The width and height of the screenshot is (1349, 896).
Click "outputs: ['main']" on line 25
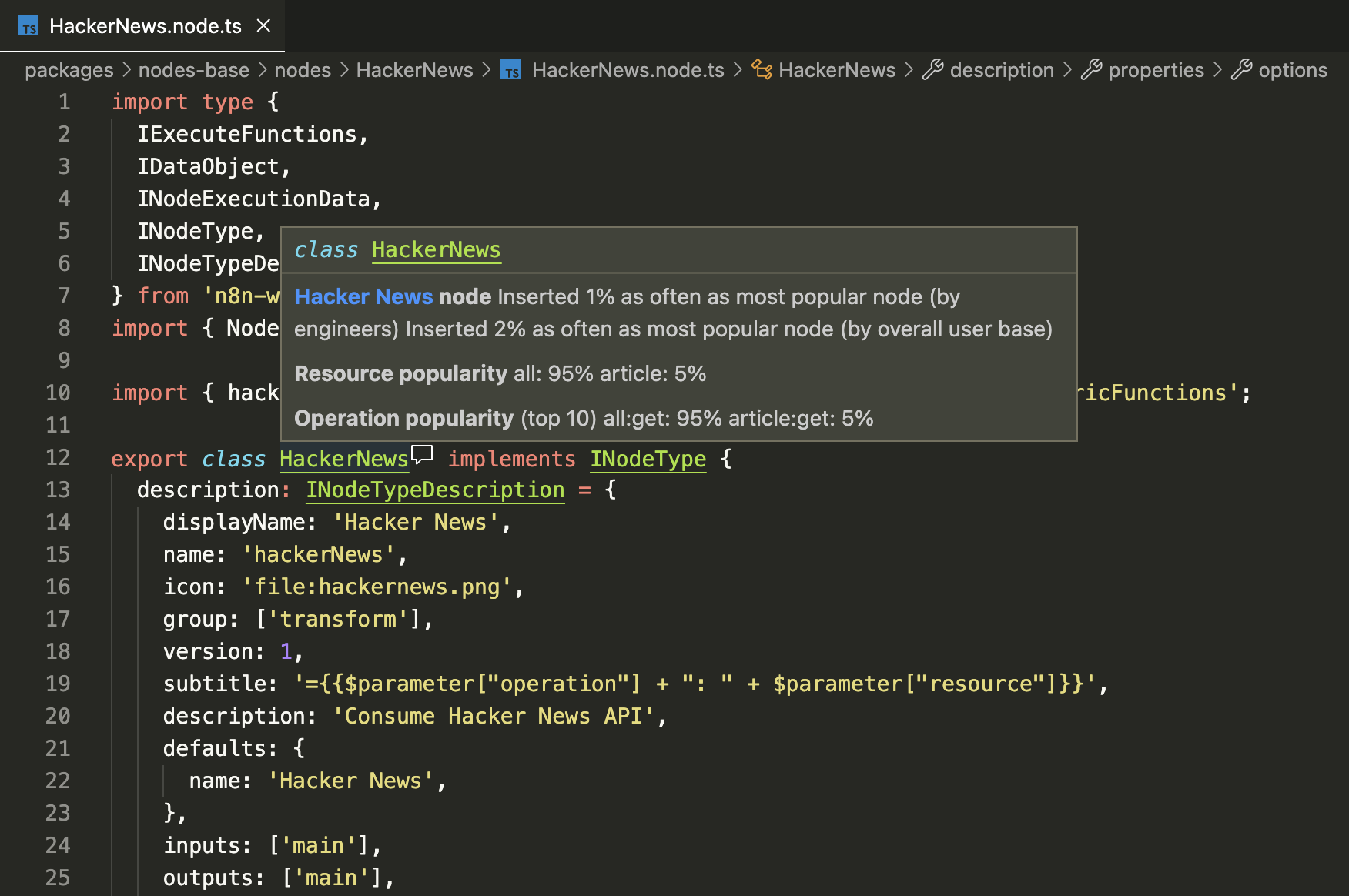coord(273,878)
